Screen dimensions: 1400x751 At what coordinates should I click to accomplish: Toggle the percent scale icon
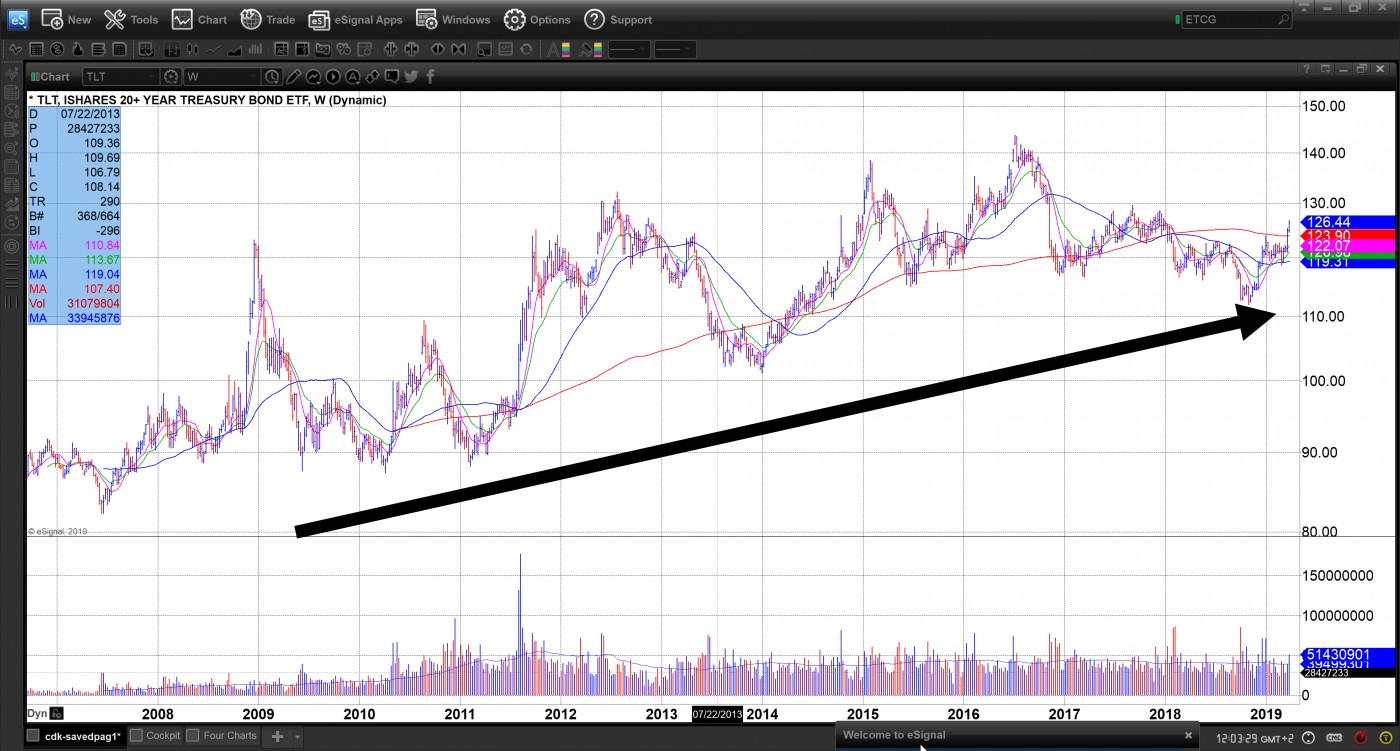pyautogui.click(x=343, y=49)
